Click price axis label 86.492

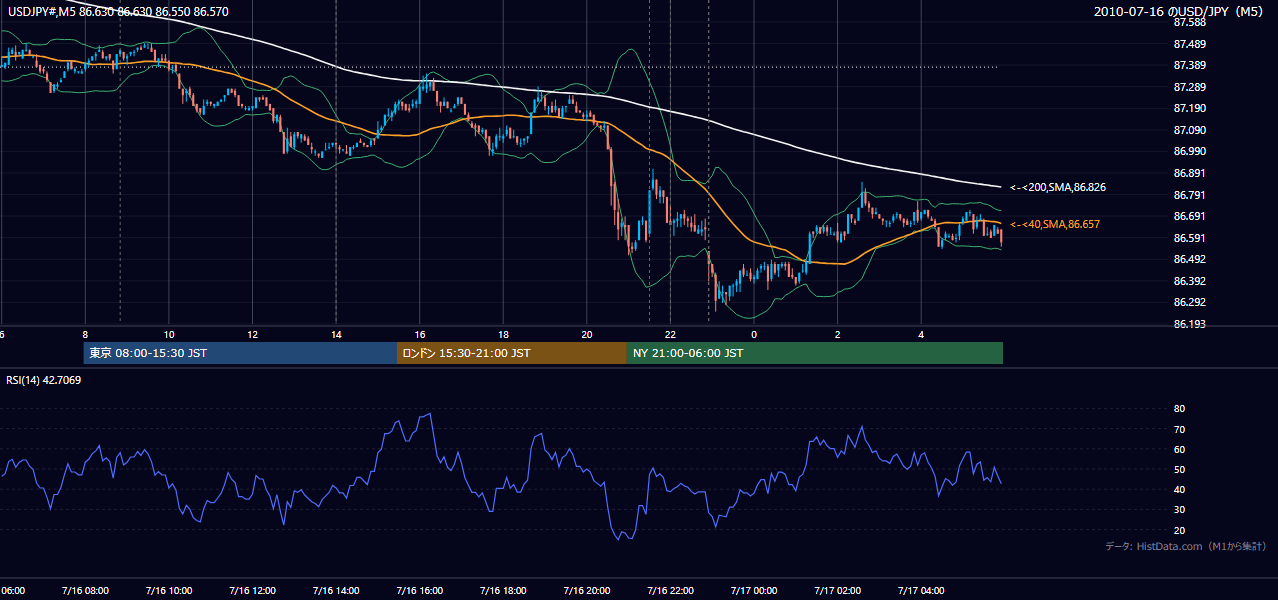point(1190,259)
